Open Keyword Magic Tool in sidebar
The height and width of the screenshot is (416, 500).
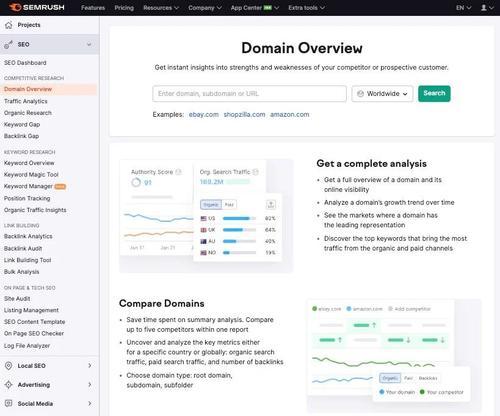pos(31,175)
